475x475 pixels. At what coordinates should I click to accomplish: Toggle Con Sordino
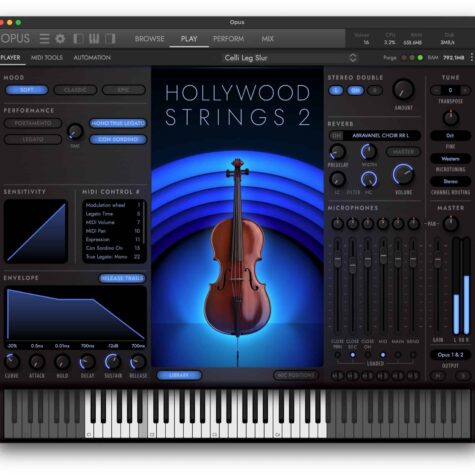click(118, 139)
